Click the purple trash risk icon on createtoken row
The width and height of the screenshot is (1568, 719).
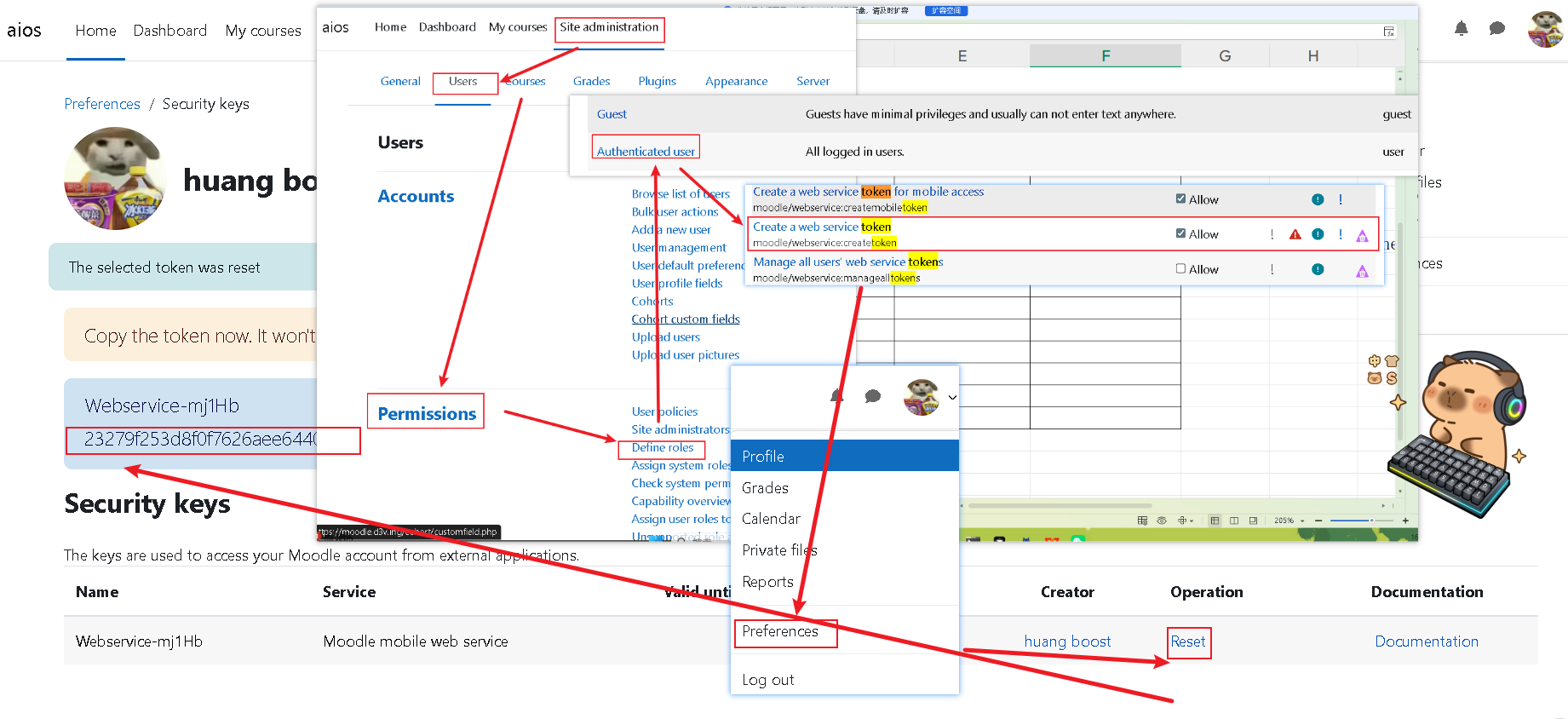(1362, 236)
